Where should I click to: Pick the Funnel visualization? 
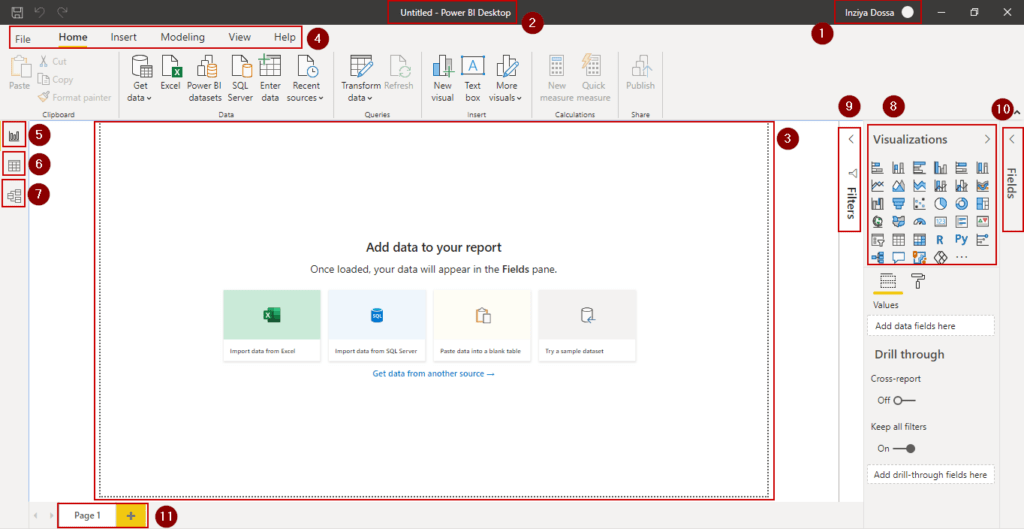pyautogui.click(x=898, y=204)
